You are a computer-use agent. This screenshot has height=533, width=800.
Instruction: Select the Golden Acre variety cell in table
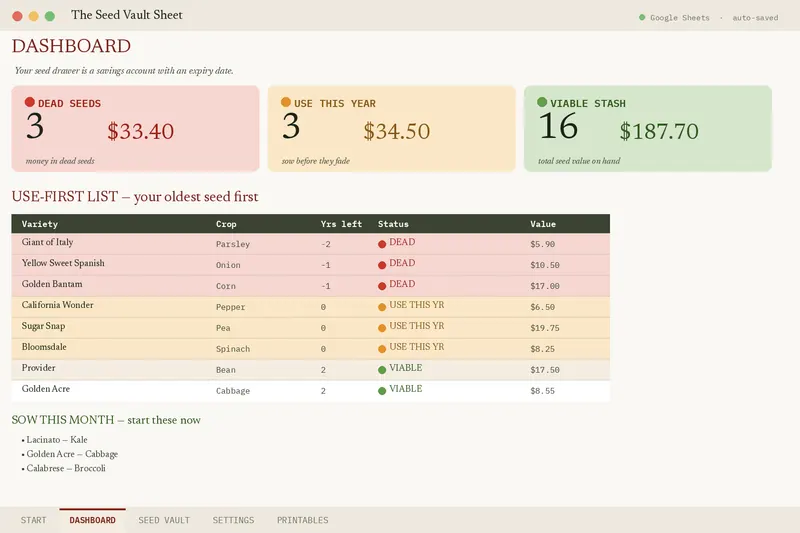(x=45, y=389)
